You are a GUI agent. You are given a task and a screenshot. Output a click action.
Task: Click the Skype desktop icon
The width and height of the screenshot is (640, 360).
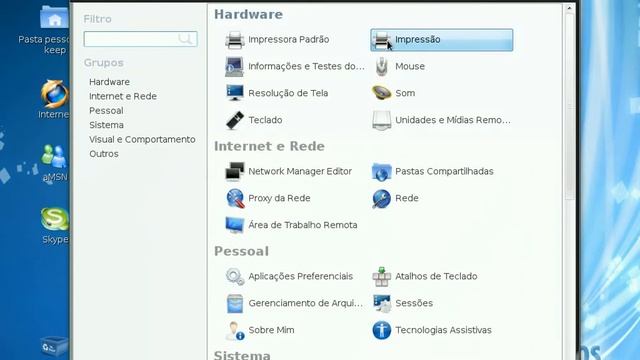click(x=55, y=219)
